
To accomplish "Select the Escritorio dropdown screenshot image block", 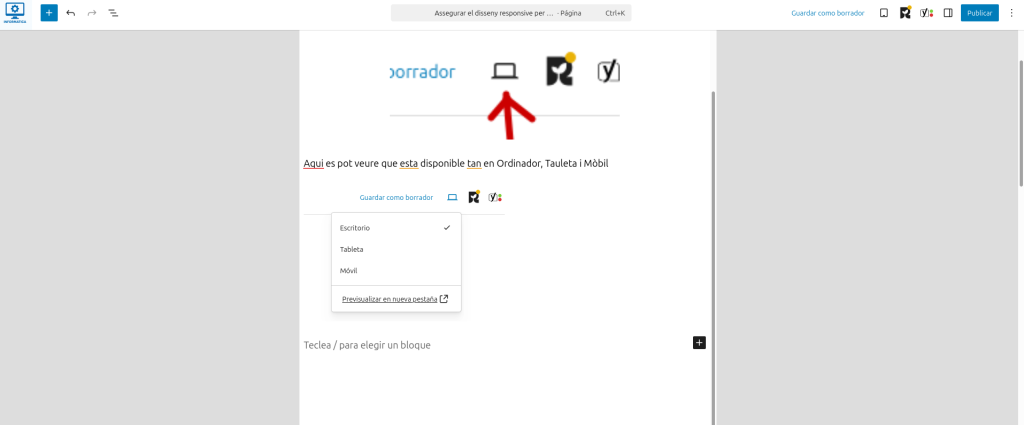I will pyautogui.click(x=404, y=251).
